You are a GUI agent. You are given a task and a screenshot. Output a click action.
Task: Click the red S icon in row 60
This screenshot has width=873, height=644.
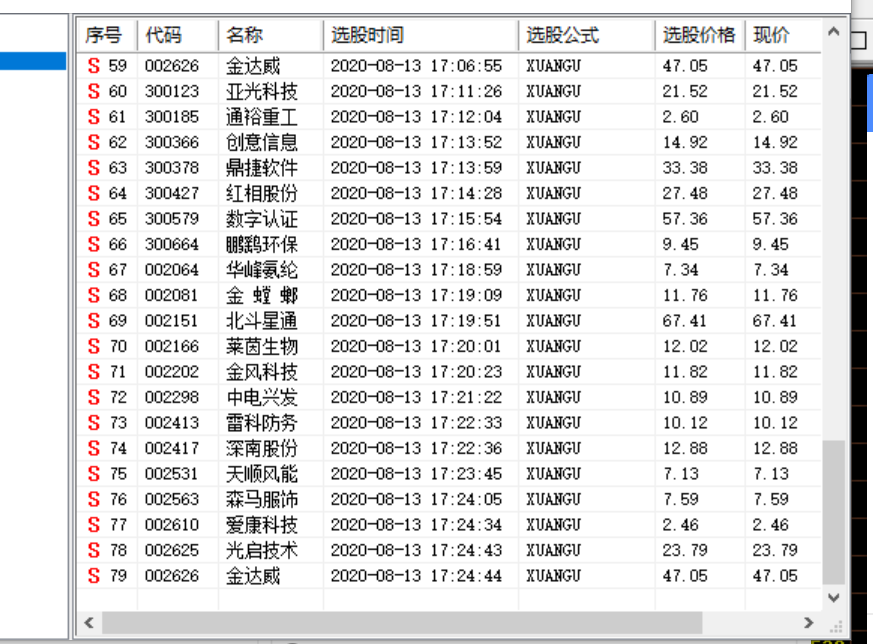pos(94,91)
